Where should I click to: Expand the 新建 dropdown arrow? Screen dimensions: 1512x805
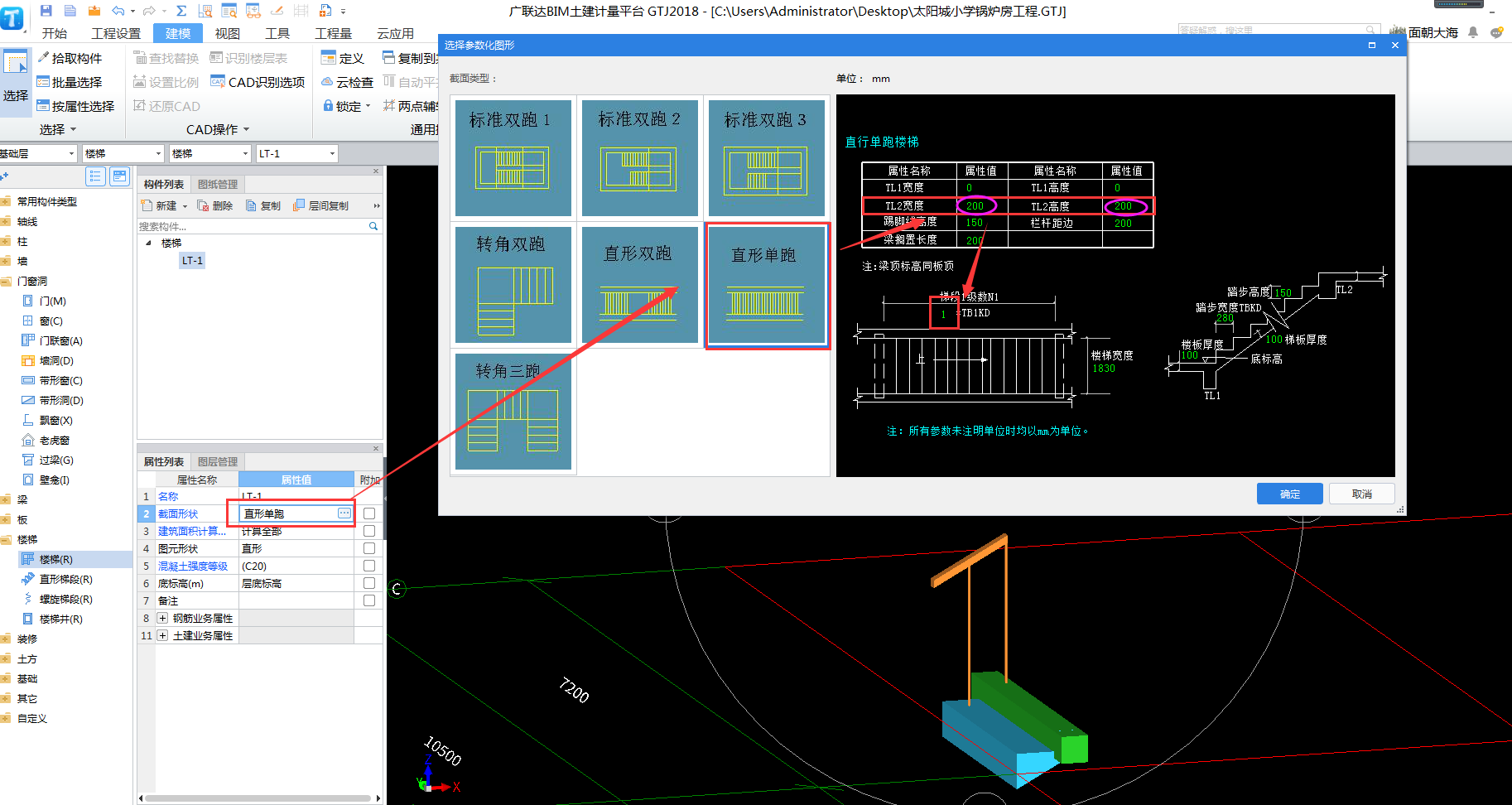pos(185,206)
